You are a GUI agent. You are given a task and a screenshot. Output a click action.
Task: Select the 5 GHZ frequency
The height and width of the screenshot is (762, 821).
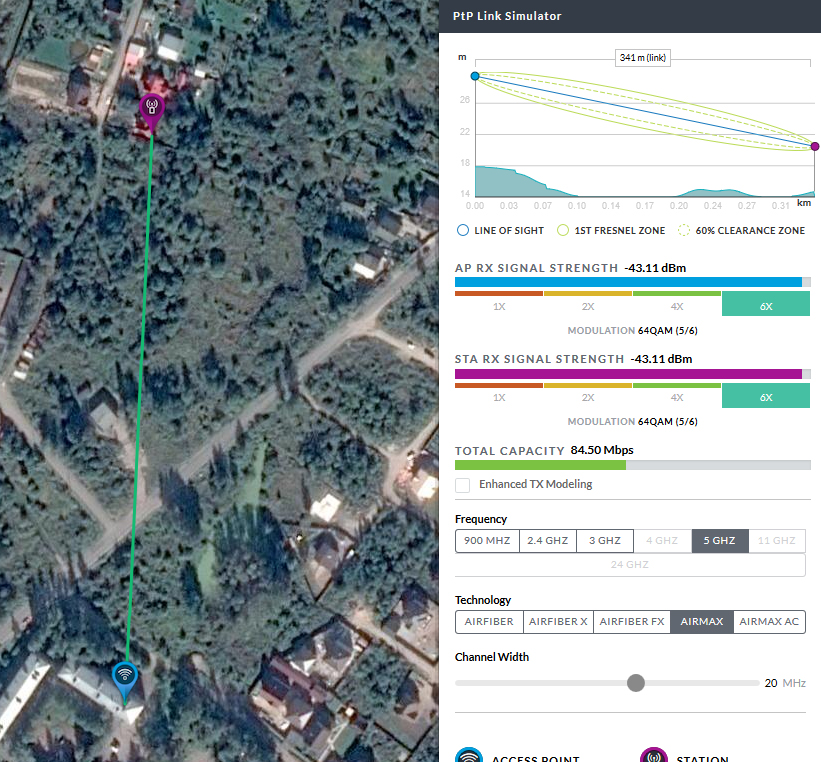[719, 540]
